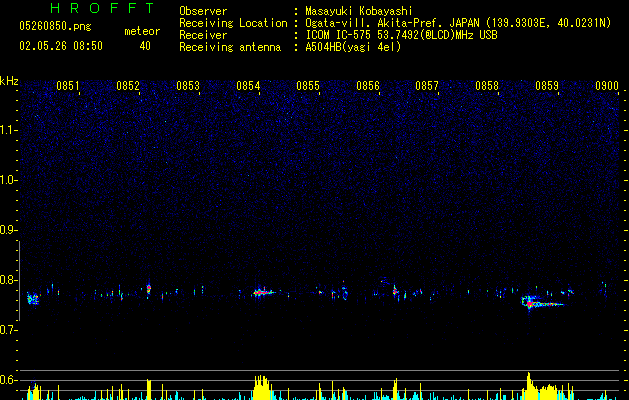Viewport: 629px width, 400px height.
Task: Click the 0855 time marker
Action: pyautogui.click(x=308, y=86)
